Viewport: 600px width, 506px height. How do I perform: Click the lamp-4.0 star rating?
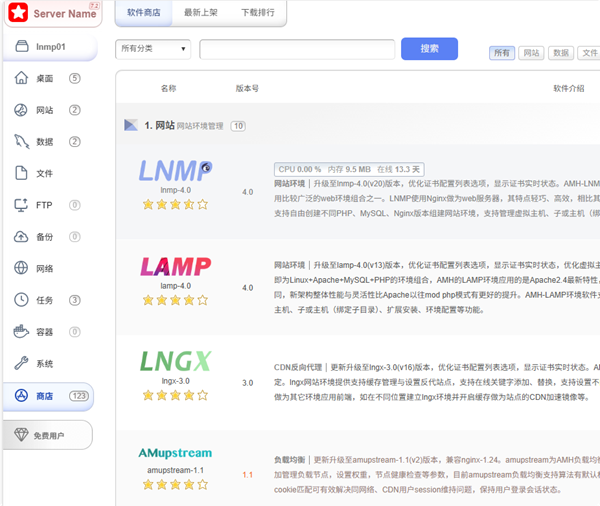tap(175, 300)
